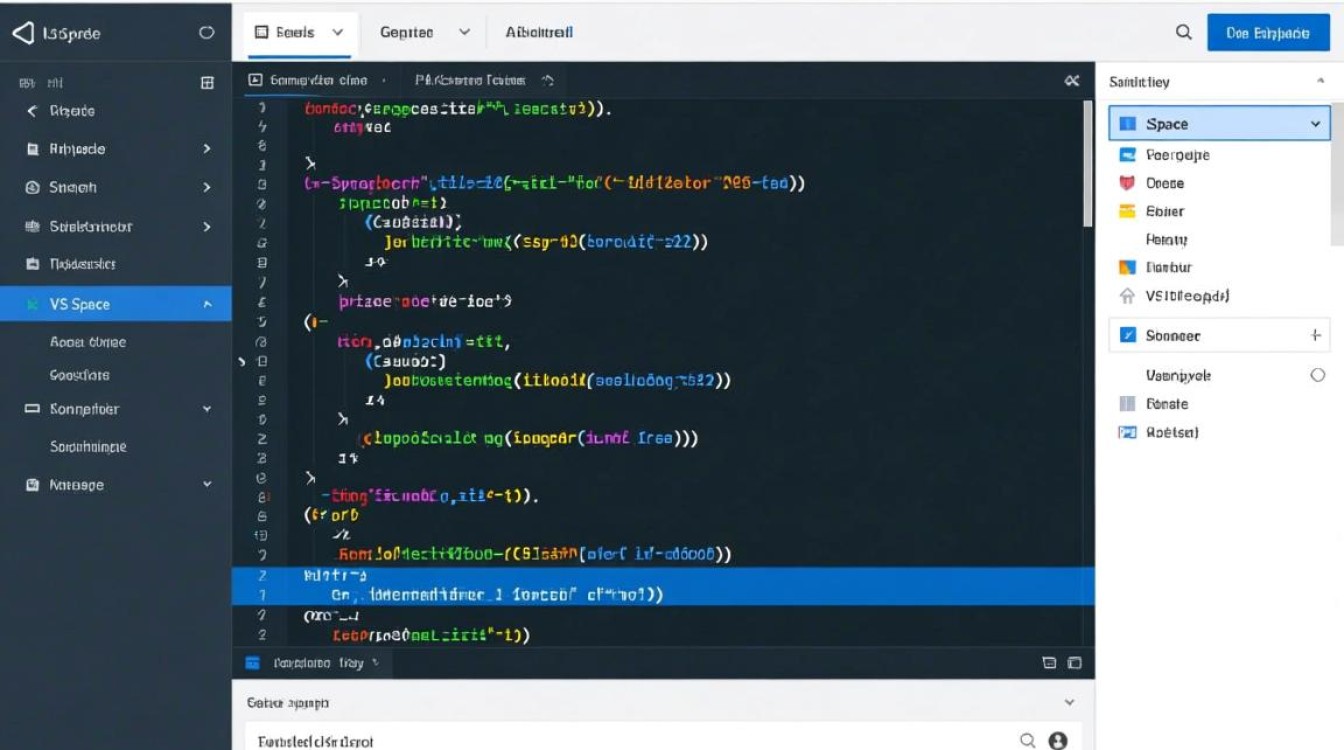Open the Space dropdown in the right panel
This screenshot has height=750, width=1344.
[1315, 124]
